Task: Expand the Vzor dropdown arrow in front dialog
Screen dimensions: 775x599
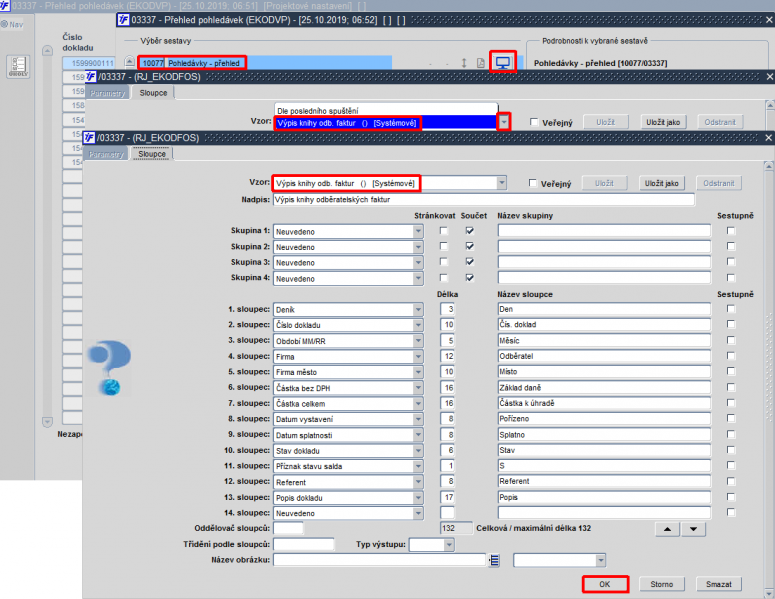Action: (x=502, y=183)
